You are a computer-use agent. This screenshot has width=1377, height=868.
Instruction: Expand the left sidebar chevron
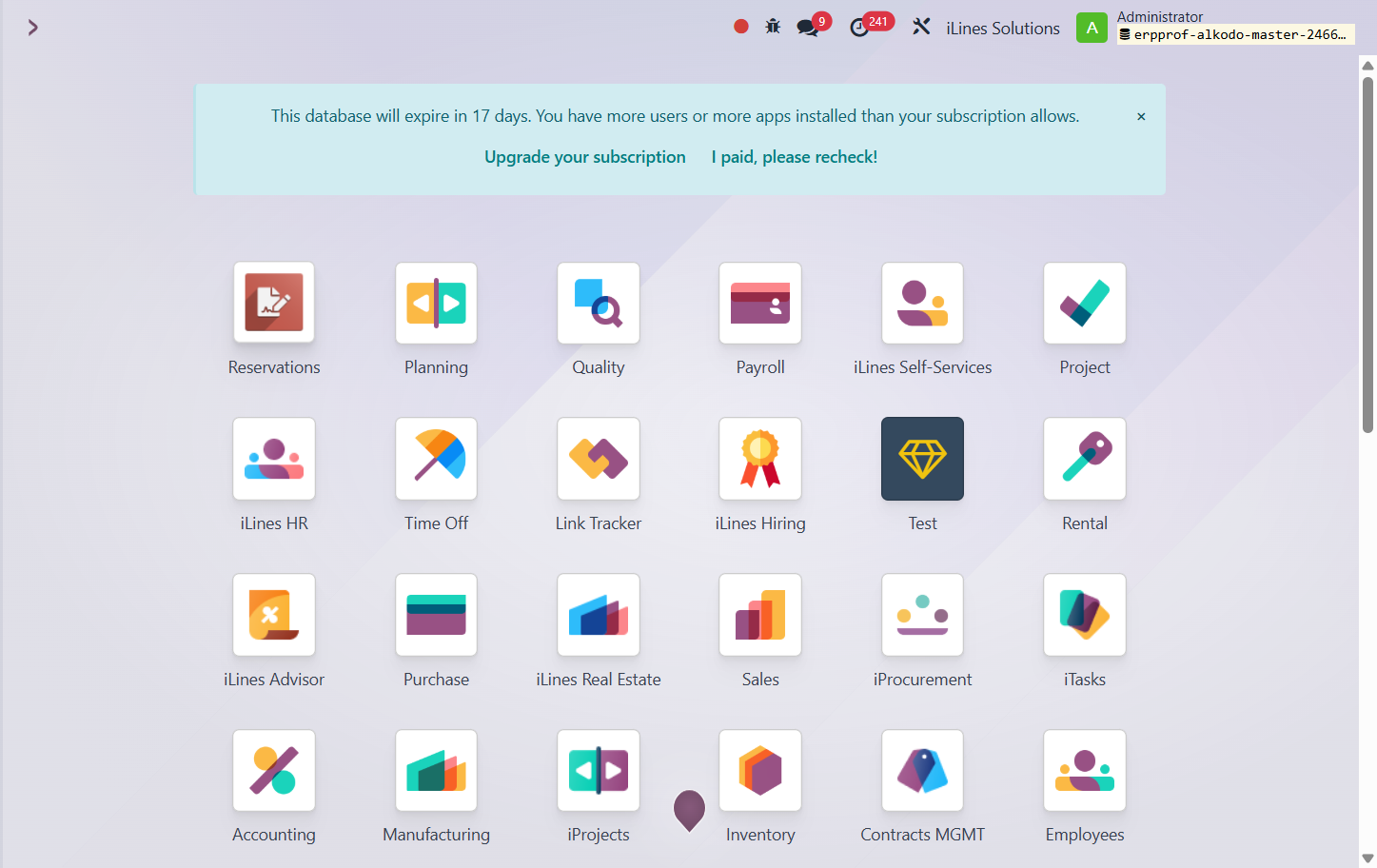click(33, 28)
